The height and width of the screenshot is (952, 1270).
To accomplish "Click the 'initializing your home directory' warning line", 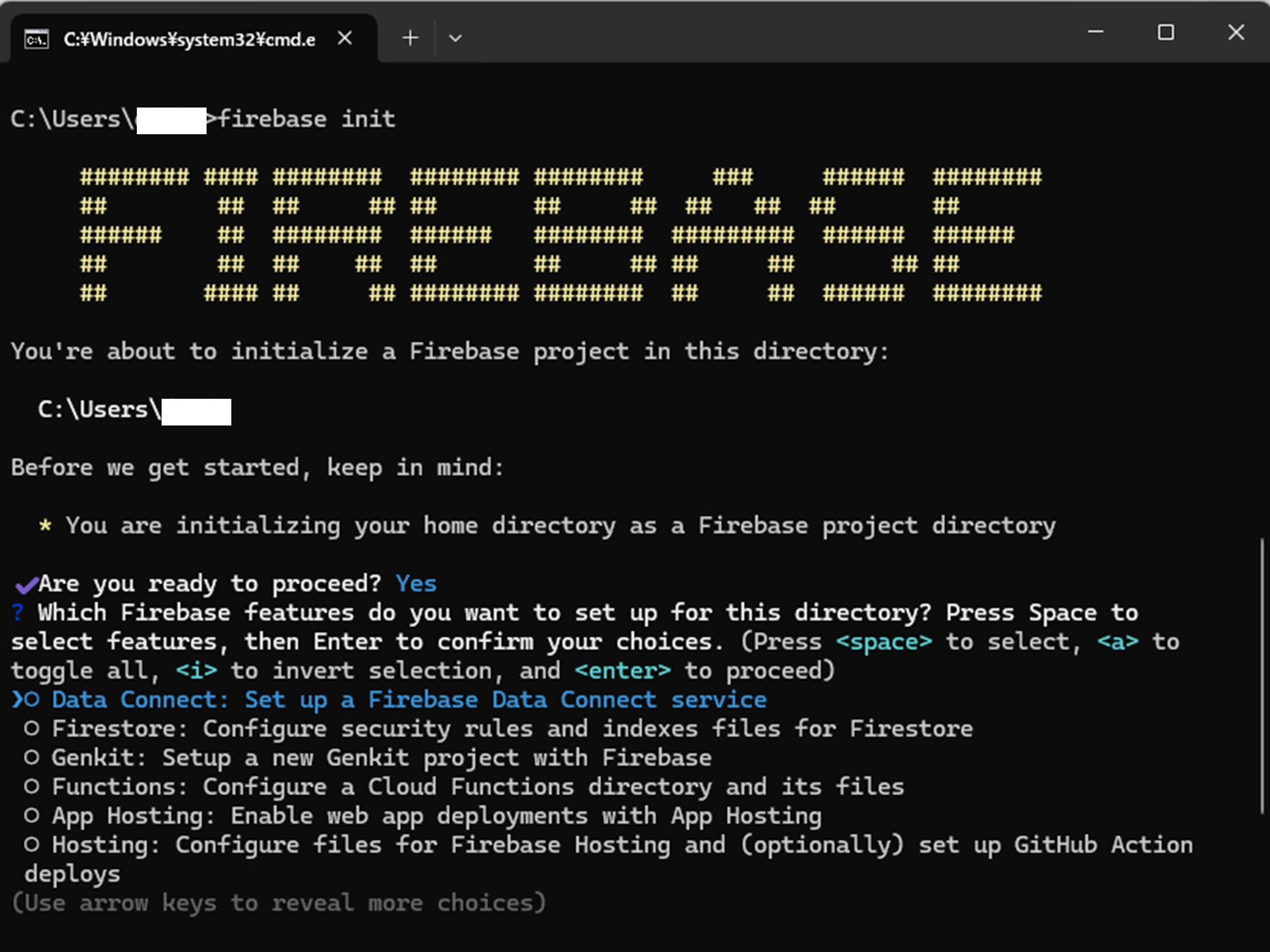I will 560,526.
